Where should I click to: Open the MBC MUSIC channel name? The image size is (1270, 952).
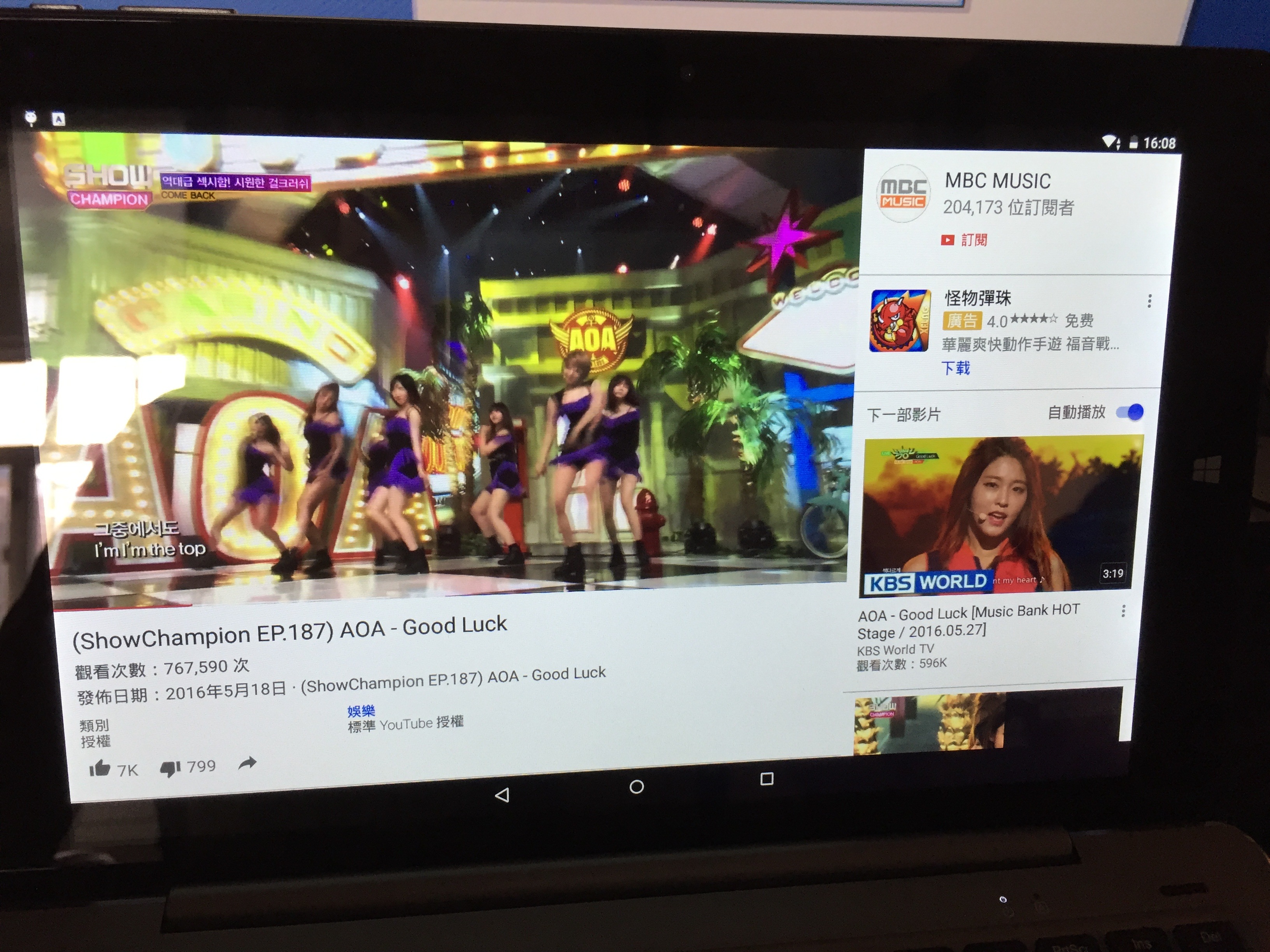pyautogui.click(x=998, y=181)
